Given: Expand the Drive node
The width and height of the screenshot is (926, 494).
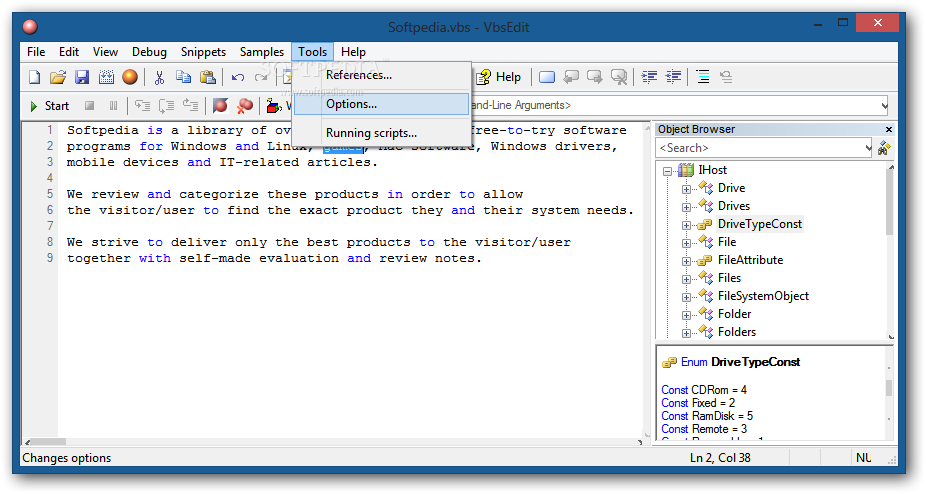Looking at the screenshot, I should 686,190.
